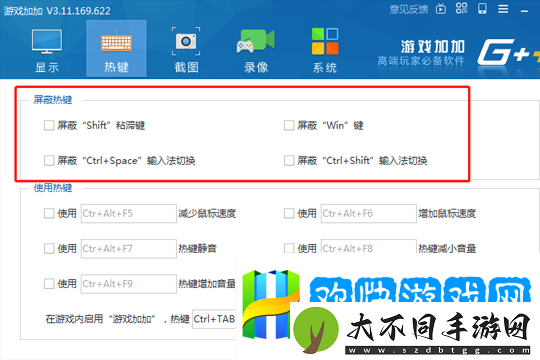Click the Ctr+Alt+F7 hotkey field
540x360 pixels.
point(129,249)
